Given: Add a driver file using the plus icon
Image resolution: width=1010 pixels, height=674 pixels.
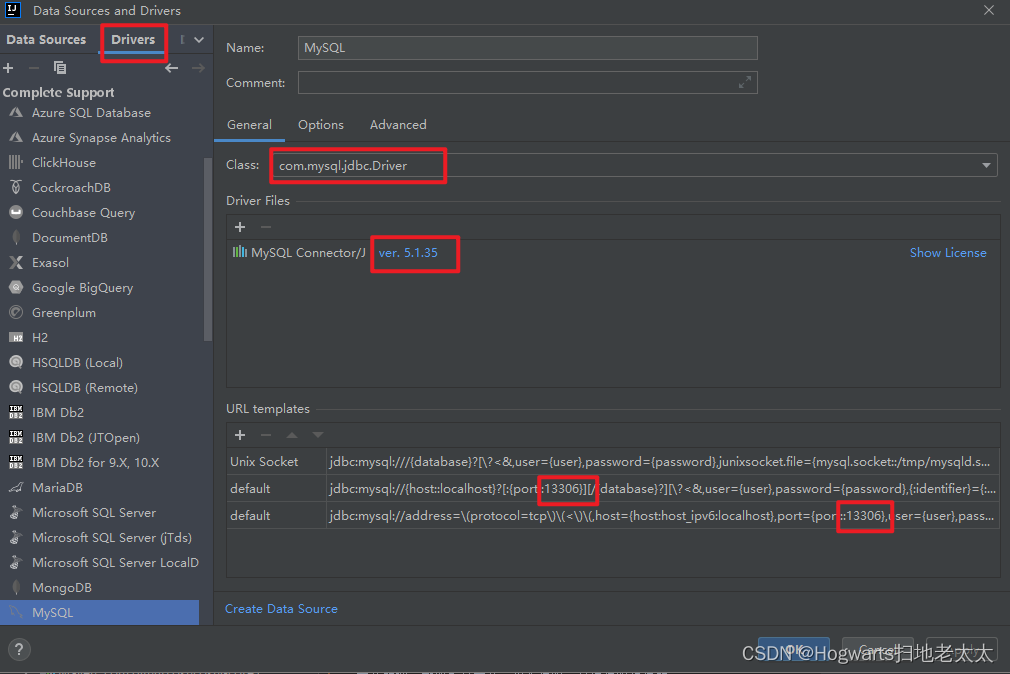Looking at the screenshot, I should 240,227.
